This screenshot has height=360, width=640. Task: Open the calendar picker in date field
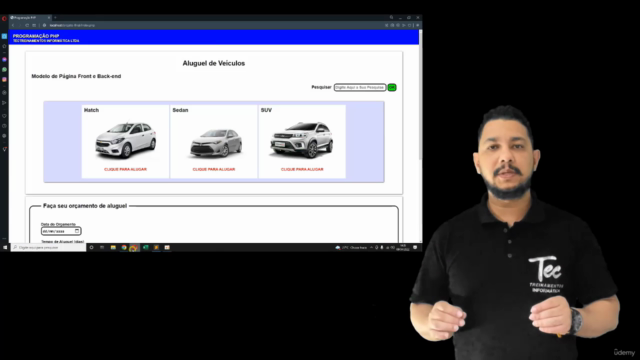click(77, 231)
